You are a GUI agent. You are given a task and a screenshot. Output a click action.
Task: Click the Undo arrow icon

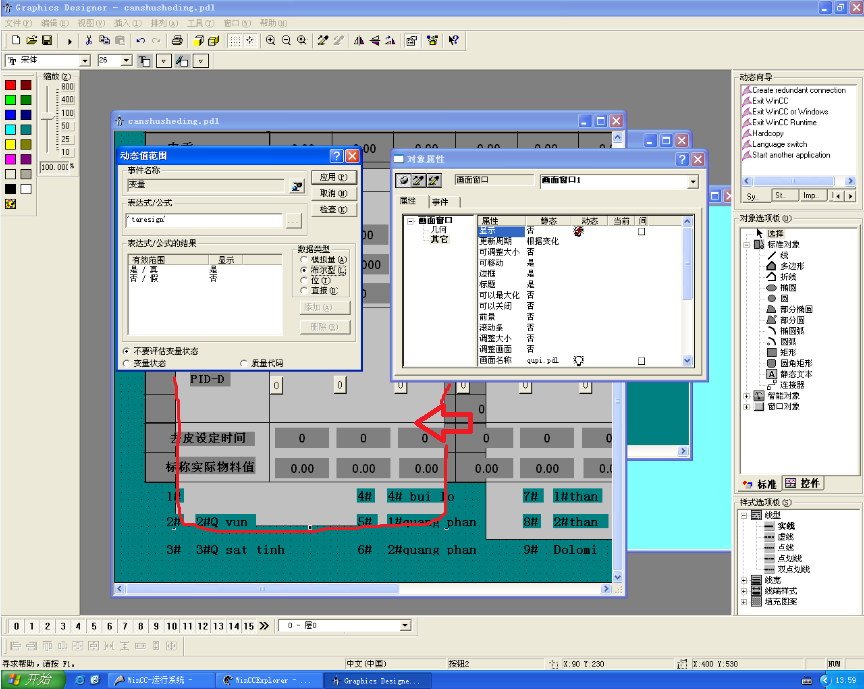(140, 41)
